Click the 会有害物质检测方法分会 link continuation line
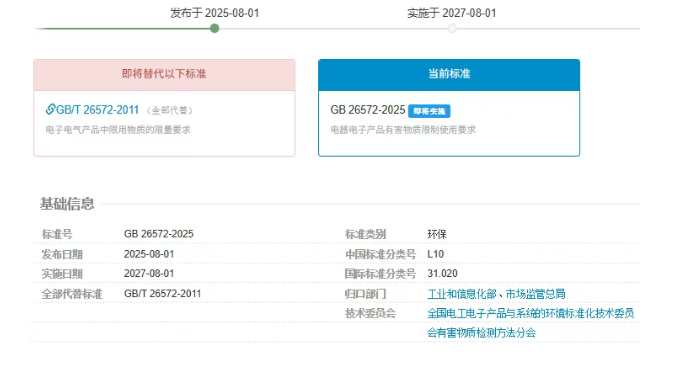This screenshot has height=365, width=675. pos(481,332)
